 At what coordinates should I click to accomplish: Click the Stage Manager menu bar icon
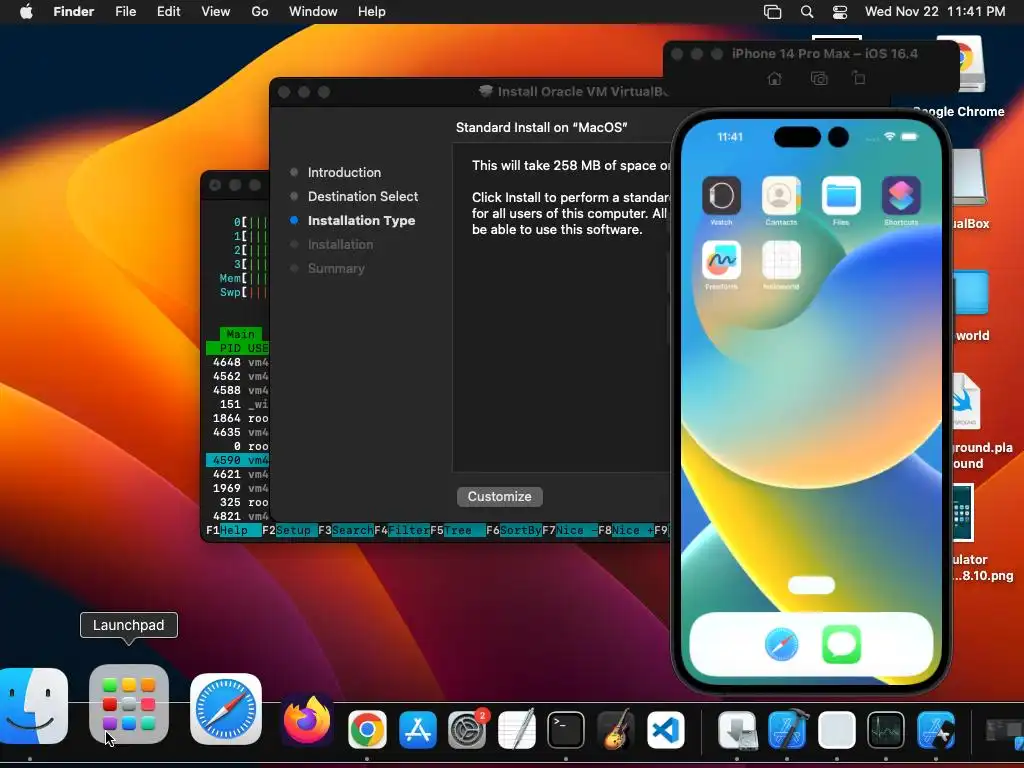773,12
